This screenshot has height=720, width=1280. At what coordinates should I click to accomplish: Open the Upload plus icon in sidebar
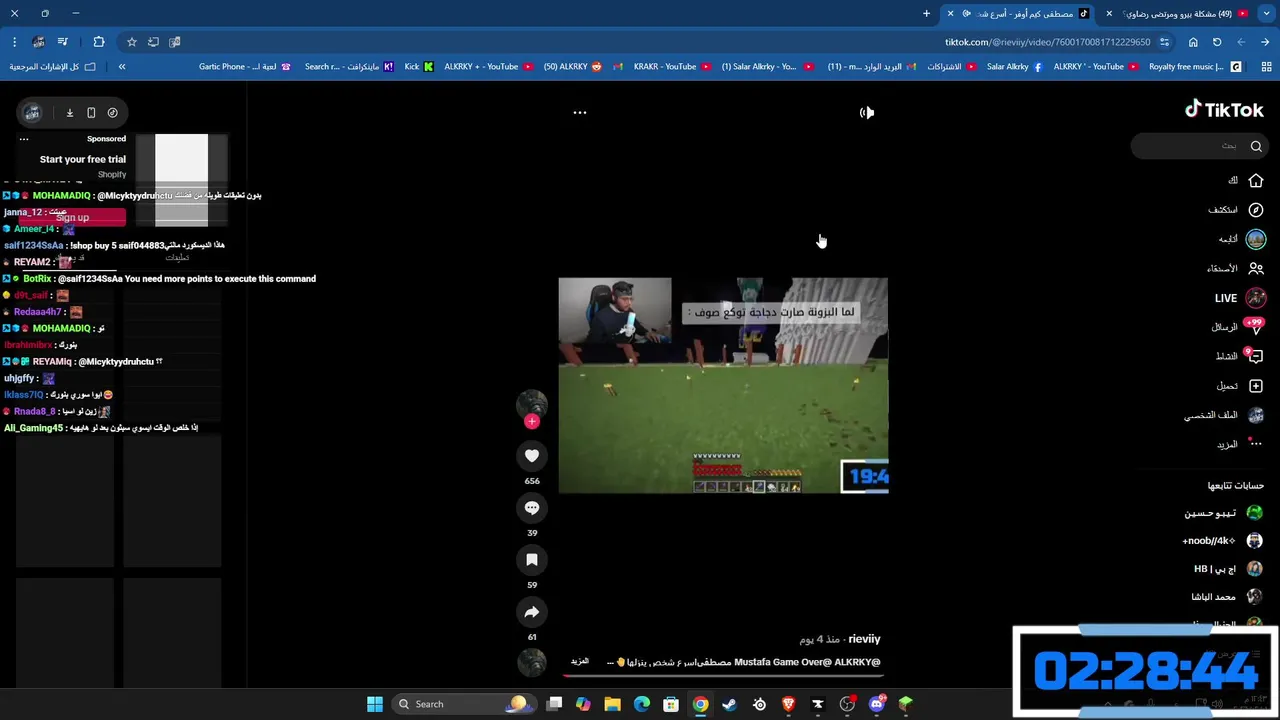[1256, 386]
